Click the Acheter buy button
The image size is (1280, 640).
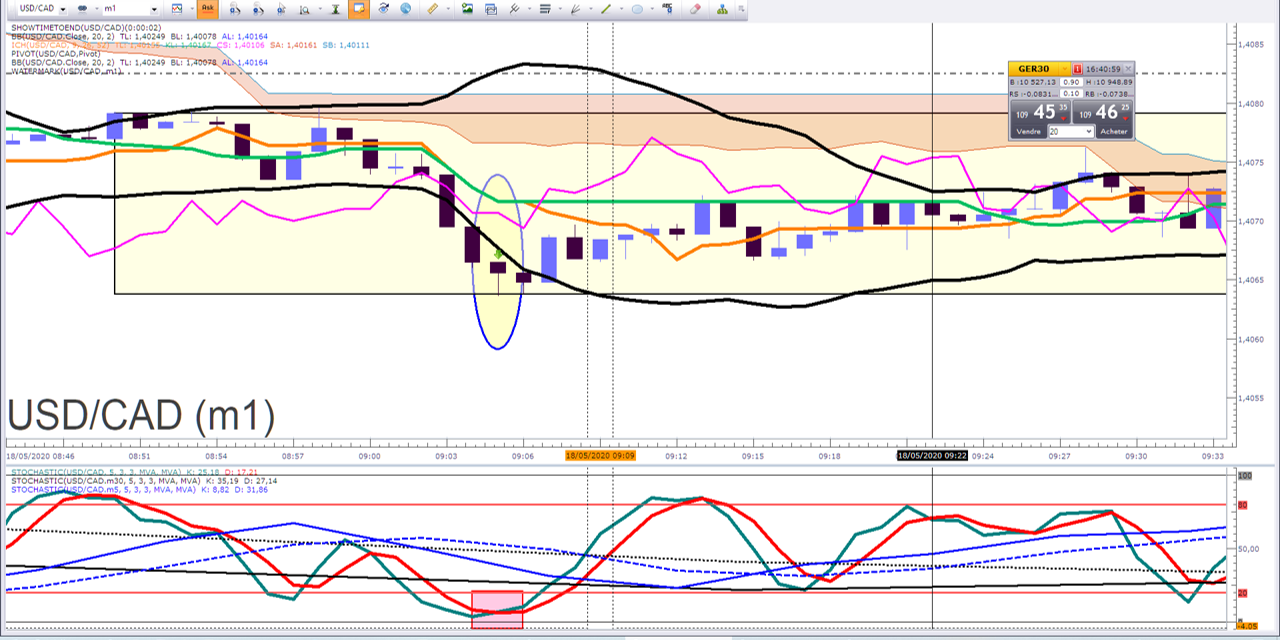point(1114,132)
